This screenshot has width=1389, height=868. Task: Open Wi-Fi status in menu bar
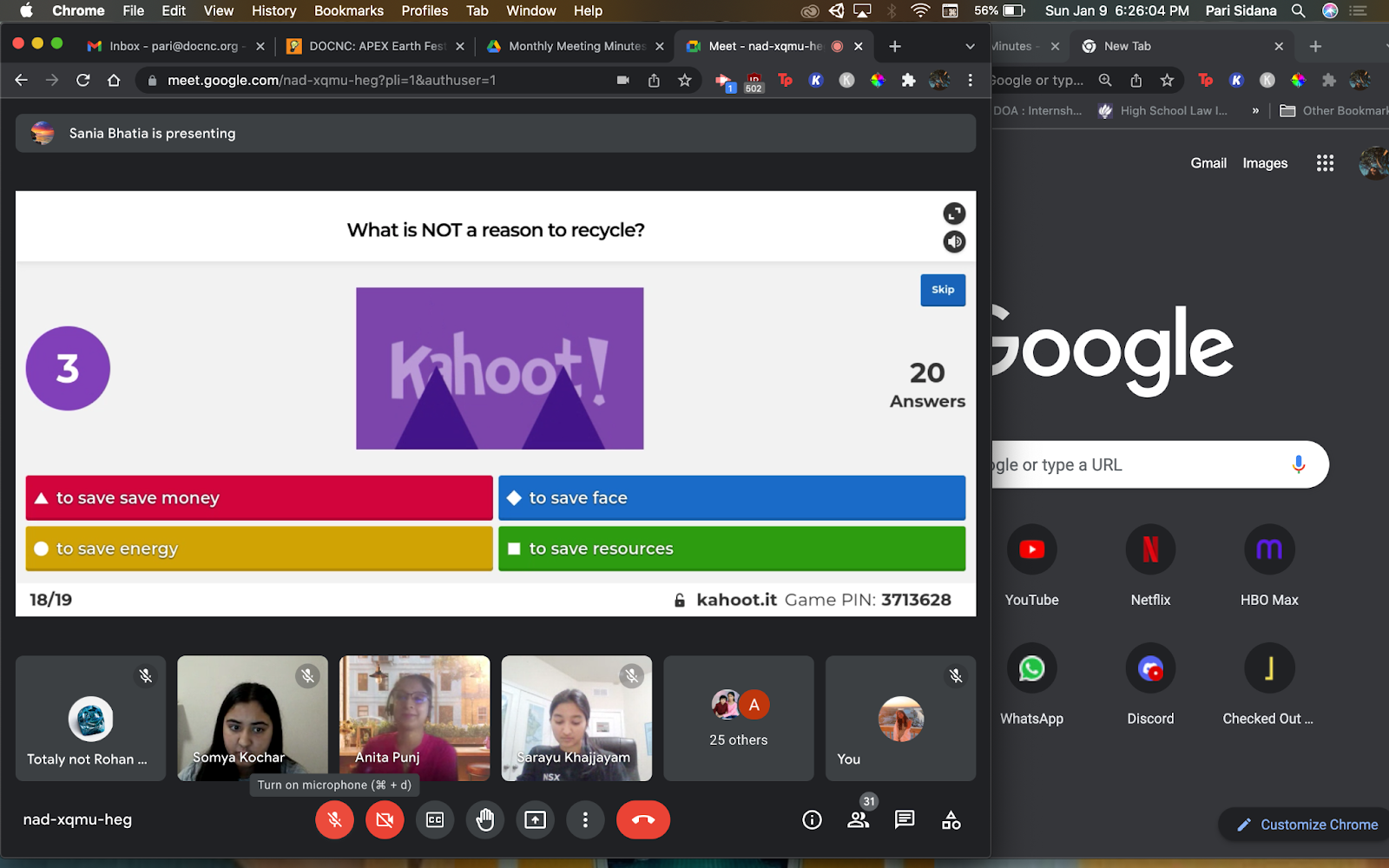pyautogui.click(x=920, y=10)
